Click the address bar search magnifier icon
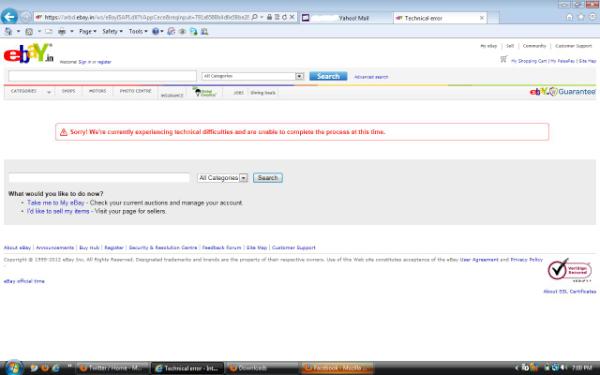Screen dimensions: 600x375 click(254, 17)
